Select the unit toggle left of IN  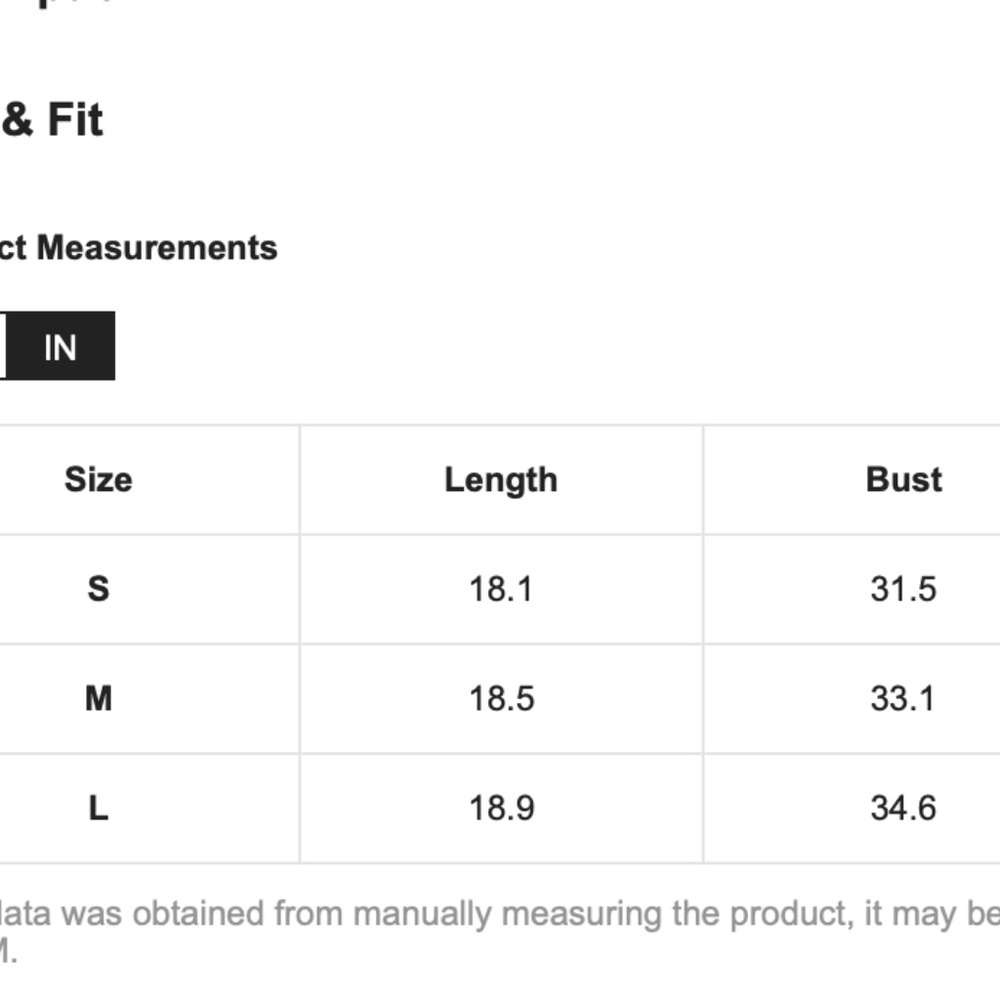click(x=3, y=346)
